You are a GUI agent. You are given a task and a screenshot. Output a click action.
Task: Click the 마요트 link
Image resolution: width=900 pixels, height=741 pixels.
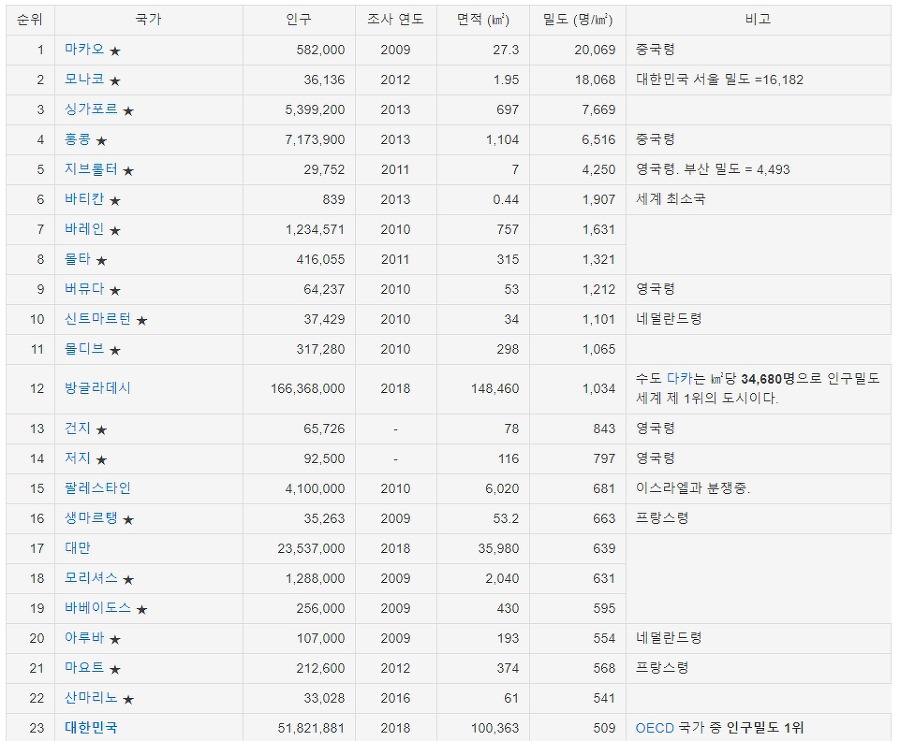tap(84, 668)
